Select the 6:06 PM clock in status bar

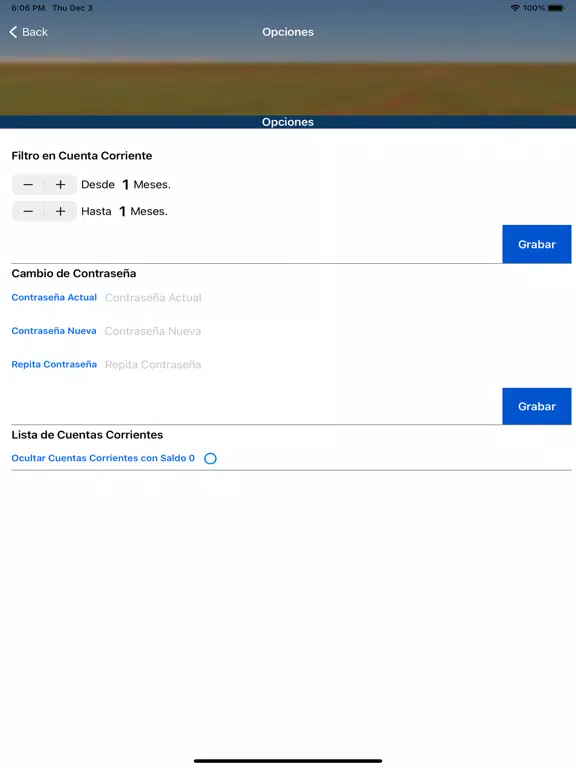point(28,8)
